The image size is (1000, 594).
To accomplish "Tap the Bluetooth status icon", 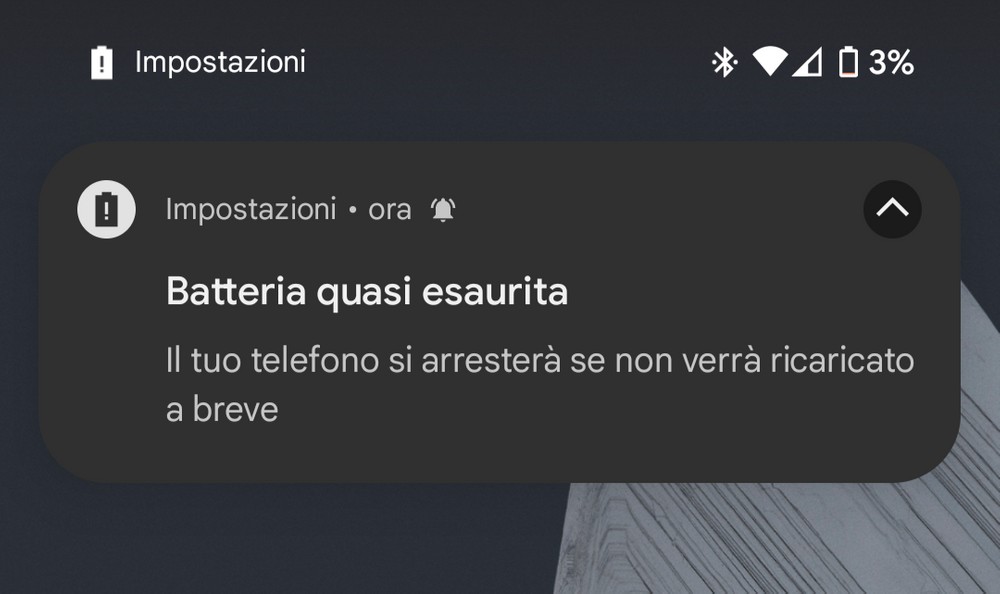I will [x=724, y=63].
